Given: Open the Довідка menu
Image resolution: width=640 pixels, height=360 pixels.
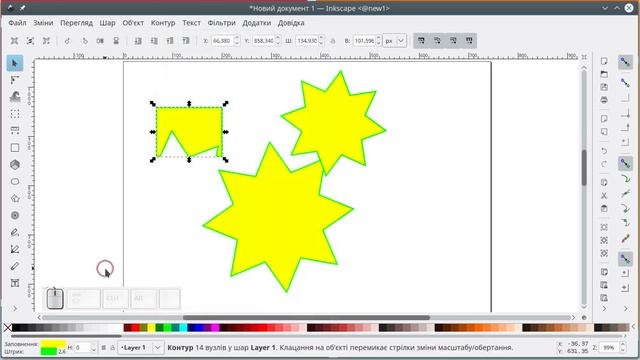Looking at the screenshot, I should point(291,23).
